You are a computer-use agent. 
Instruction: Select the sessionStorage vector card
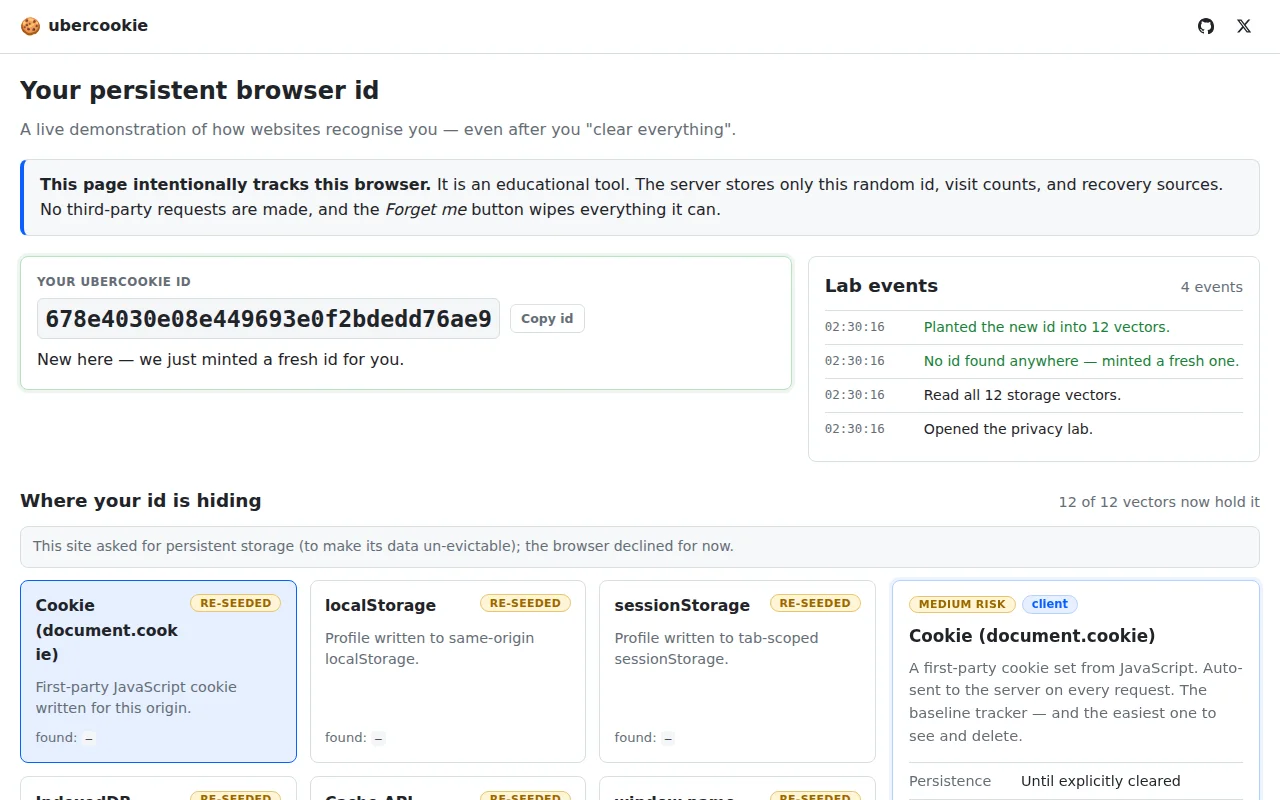click(737, 671)
